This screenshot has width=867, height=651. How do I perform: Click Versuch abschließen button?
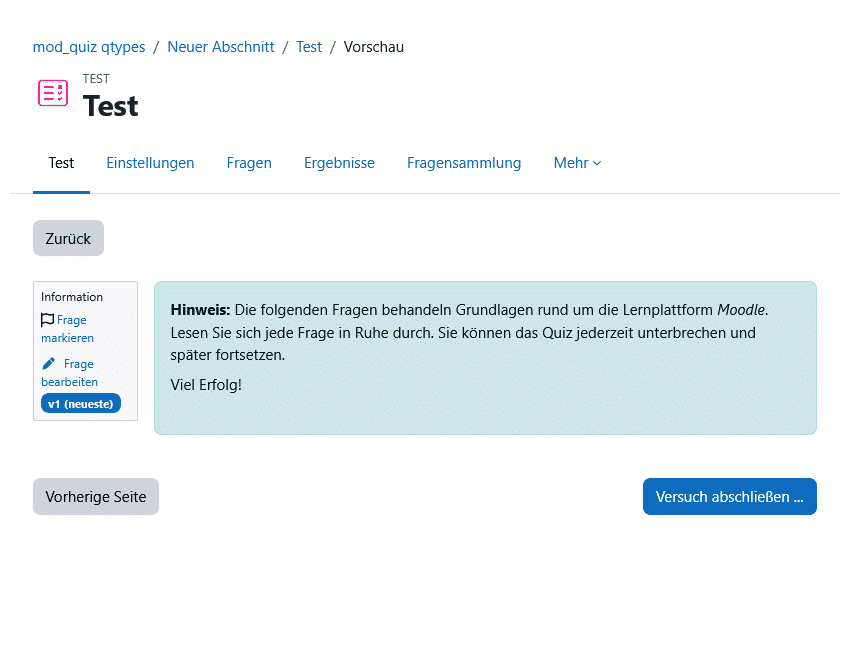click(x=729, y=497)
